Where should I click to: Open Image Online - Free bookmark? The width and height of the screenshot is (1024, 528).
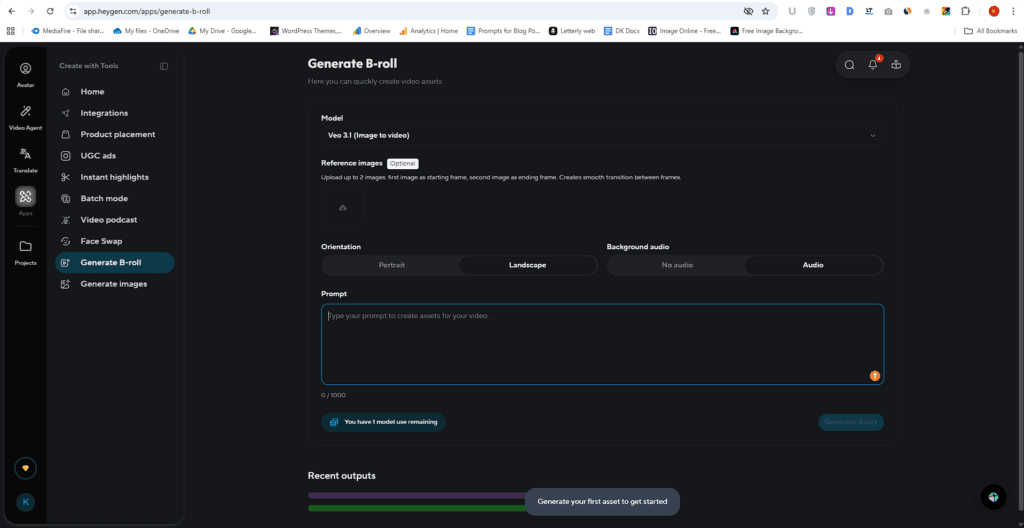(684, 31)
